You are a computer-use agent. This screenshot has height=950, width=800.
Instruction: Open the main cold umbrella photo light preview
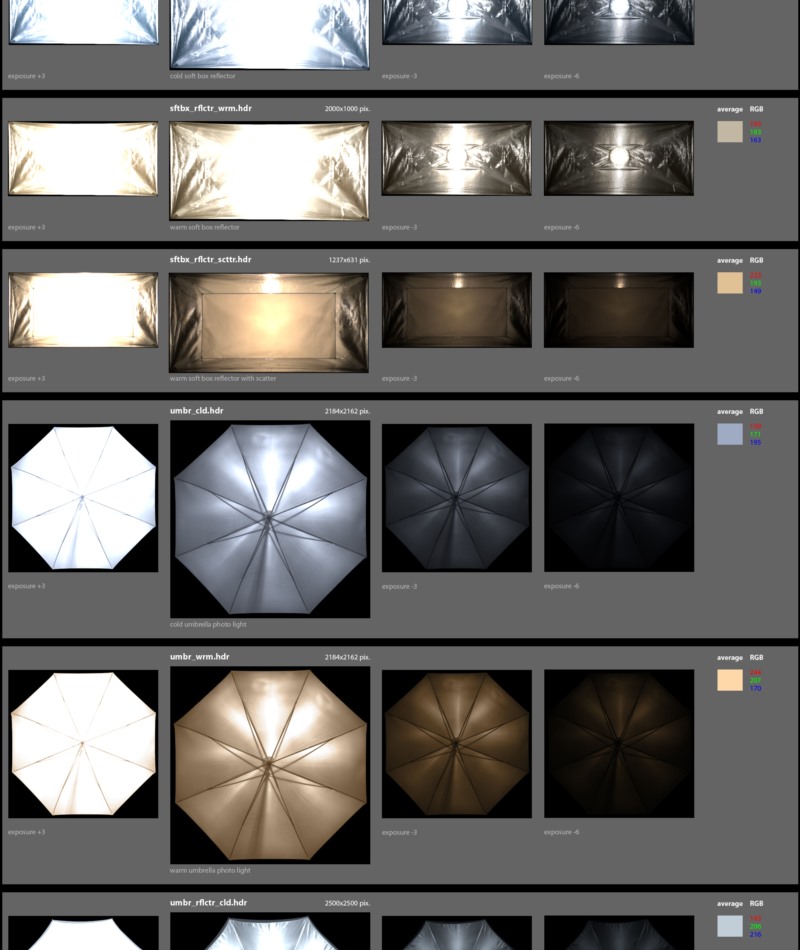tap(270, 519)
